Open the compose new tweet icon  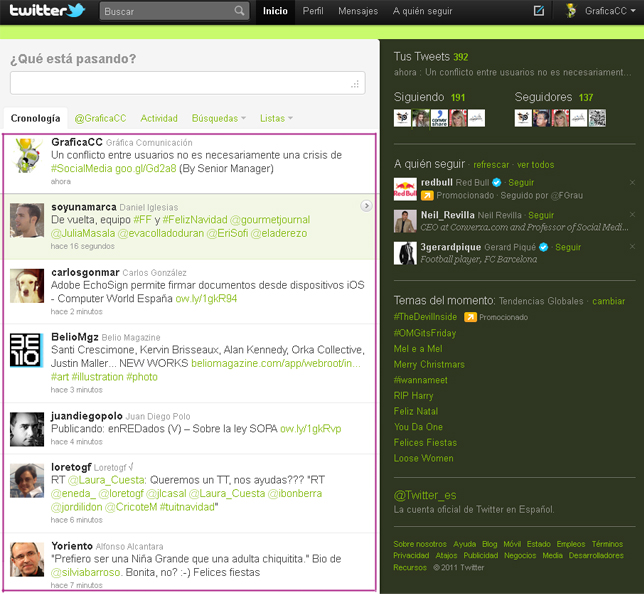coord(538,11)
